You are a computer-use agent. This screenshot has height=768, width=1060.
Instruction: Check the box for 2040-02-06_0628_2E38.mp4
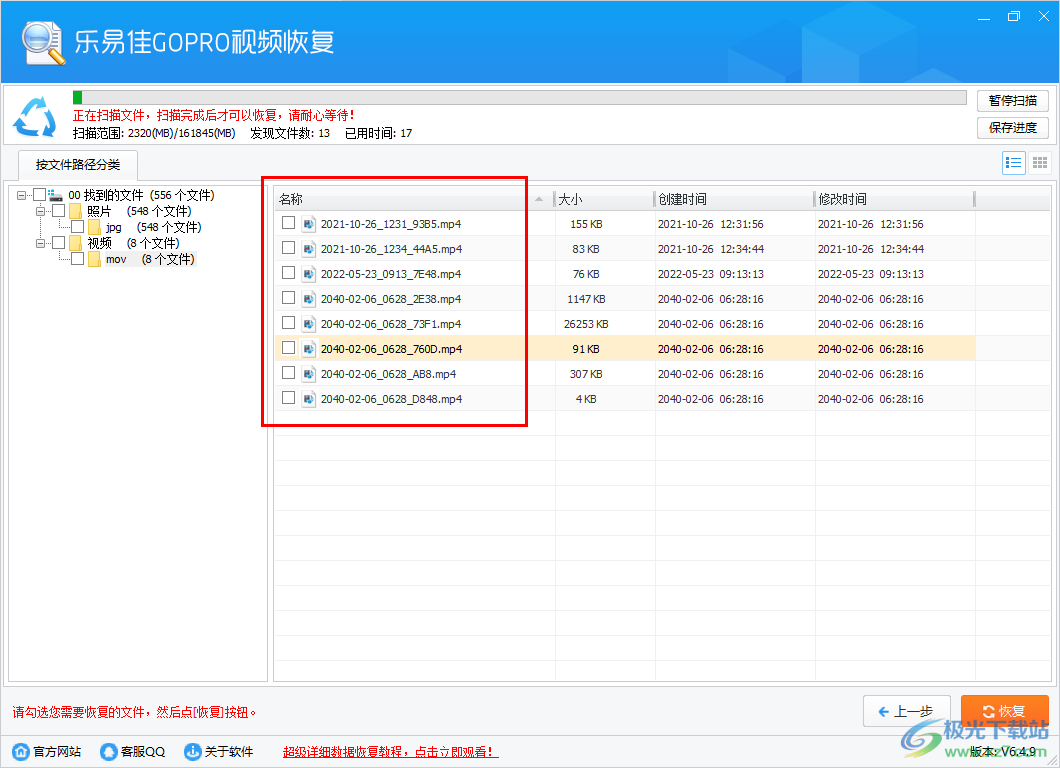(x=289, y=297)
